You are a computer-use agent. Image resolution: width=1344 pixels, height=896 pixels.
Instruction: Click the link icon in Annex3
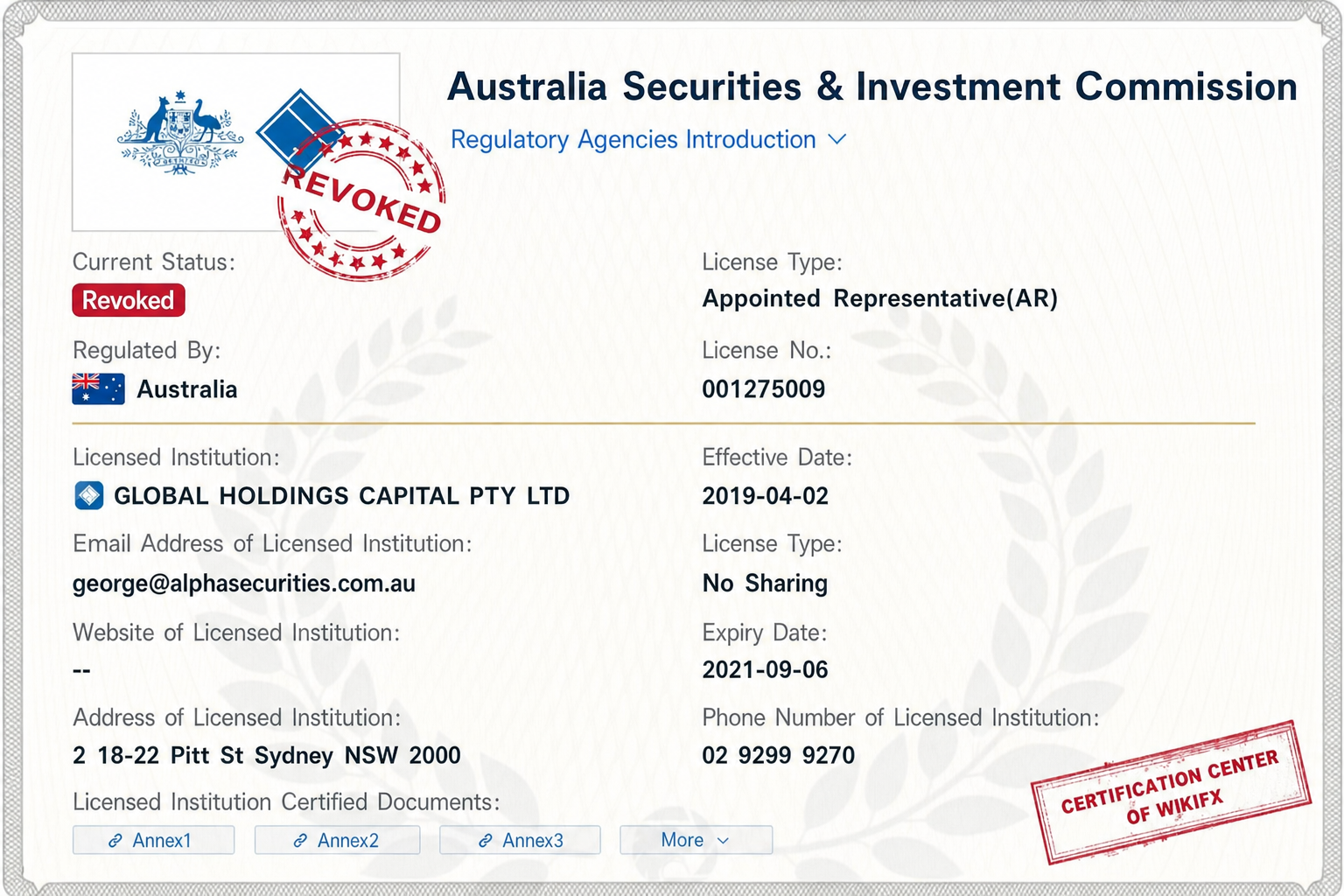pos(485,840)
